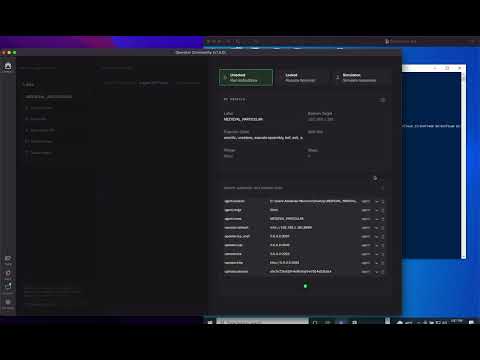Click the scrollbar of the blue Windows console
This screenshot has height=360, width=480.
[x=463, y=166]
